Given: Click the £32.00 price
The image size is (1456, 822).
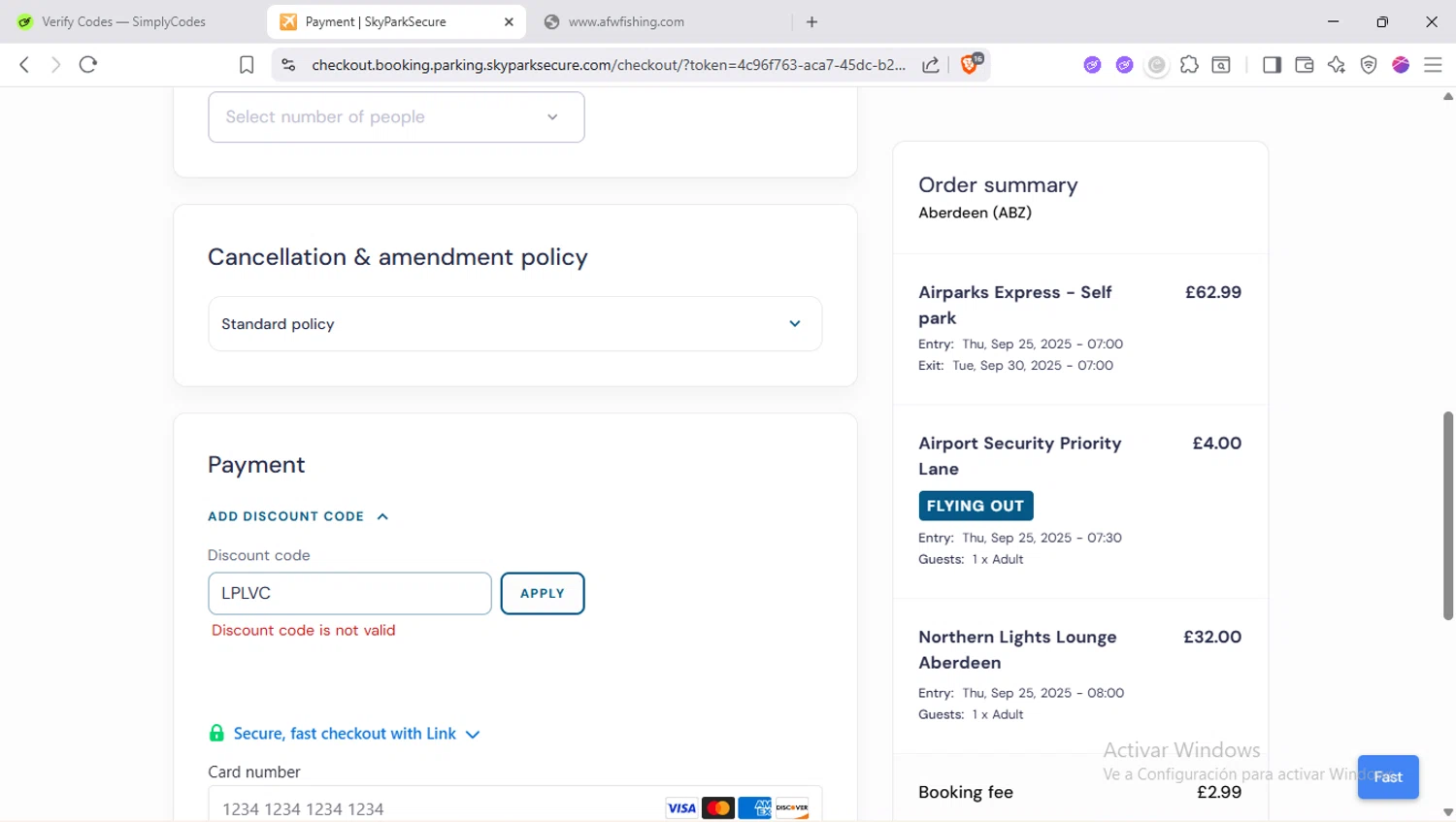Looking at the screenshot, I should coord(1212,637).
